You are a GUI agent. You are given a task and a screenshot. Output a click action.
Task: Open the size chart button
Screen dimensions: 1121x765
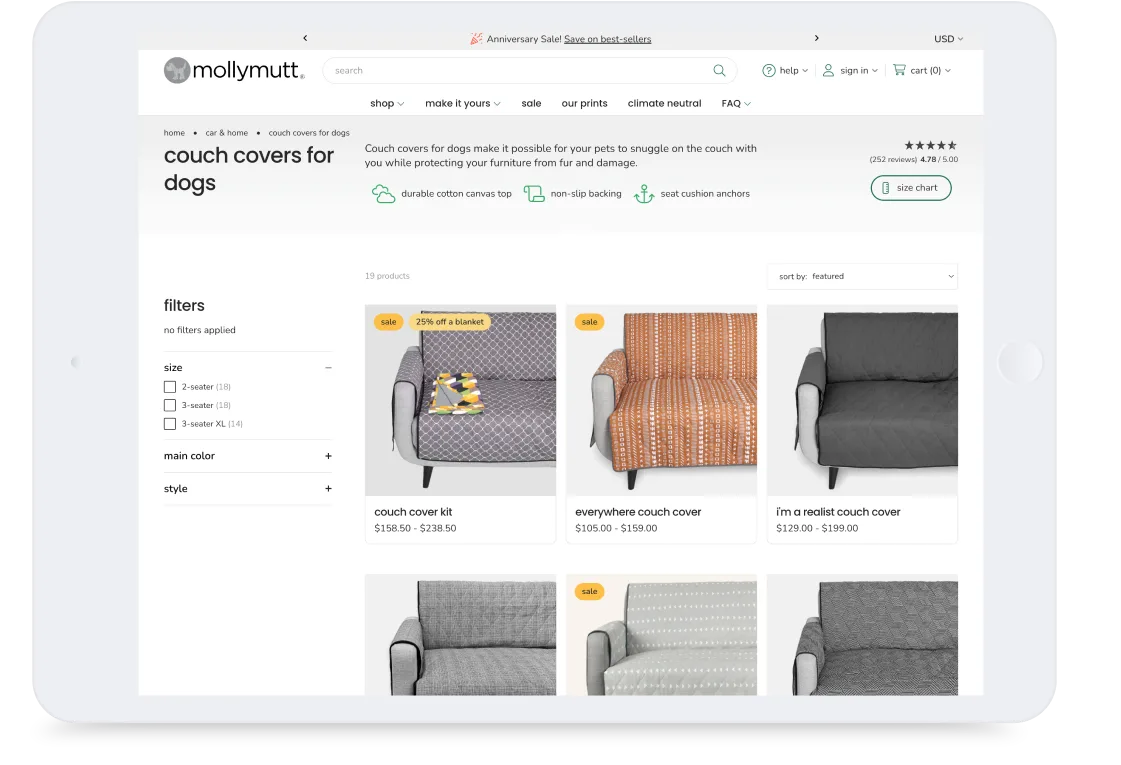click(x=911, y=188)
